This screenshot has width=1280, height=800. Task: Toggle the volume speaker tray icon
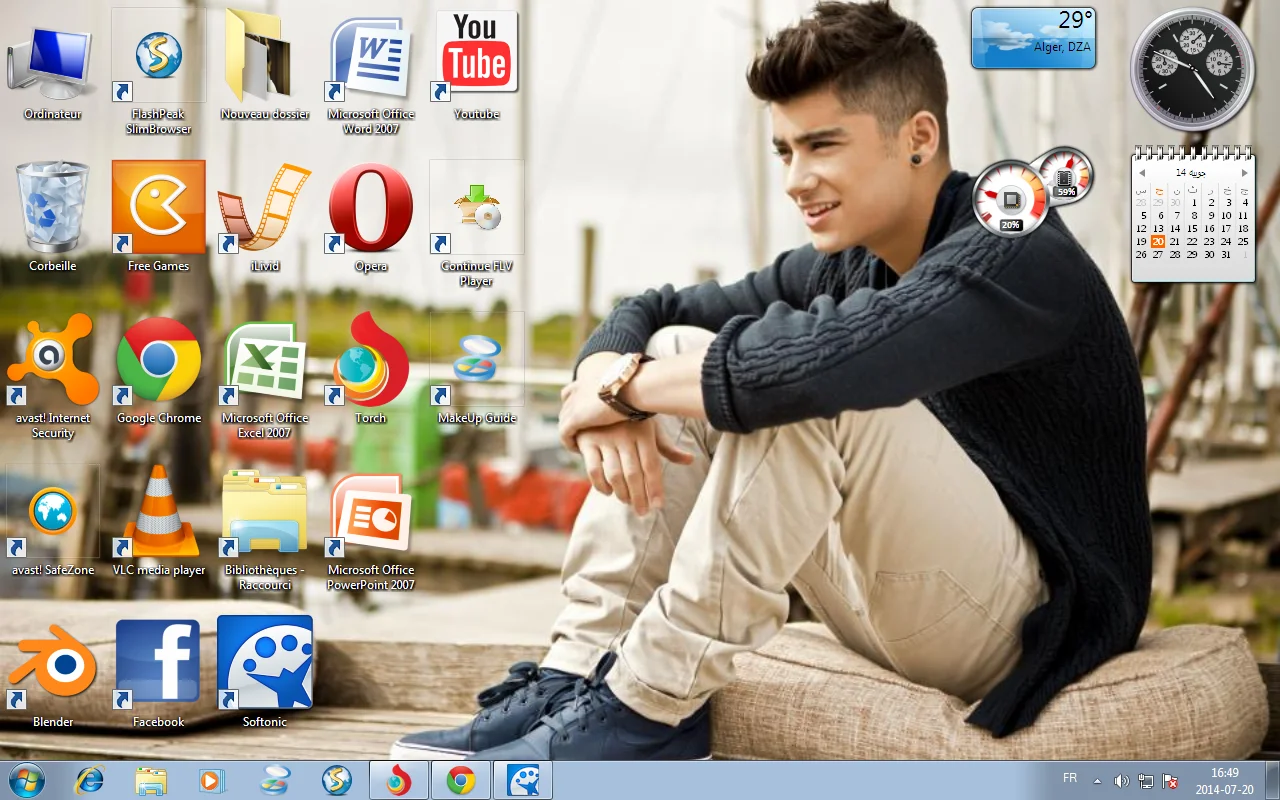tap(1121, 780)
